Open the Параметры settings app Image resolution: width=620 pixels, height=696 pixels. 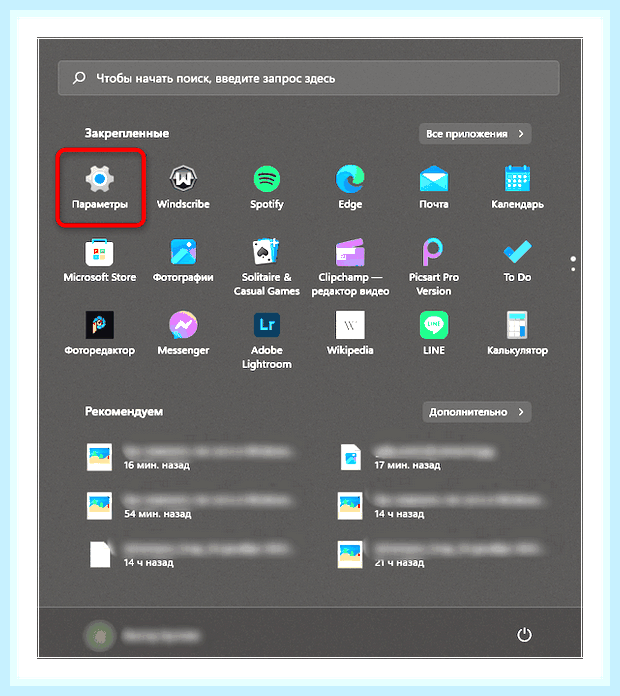[x=100, y=187]
